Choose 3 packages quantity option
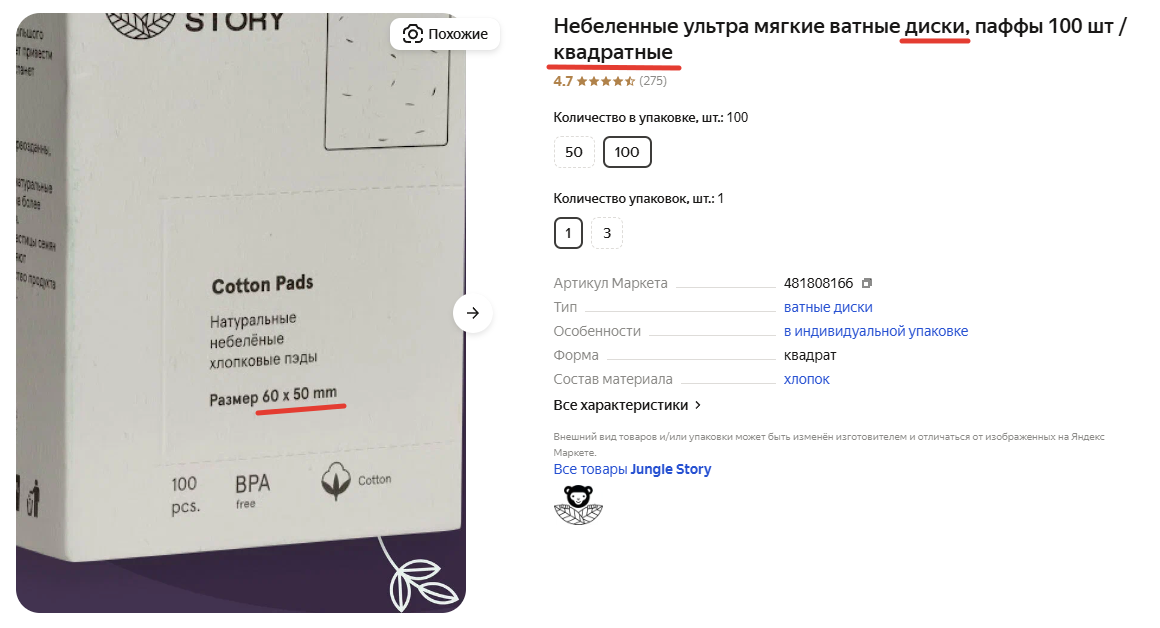The width and height of the screenshot is (1160, 628). 607,233
